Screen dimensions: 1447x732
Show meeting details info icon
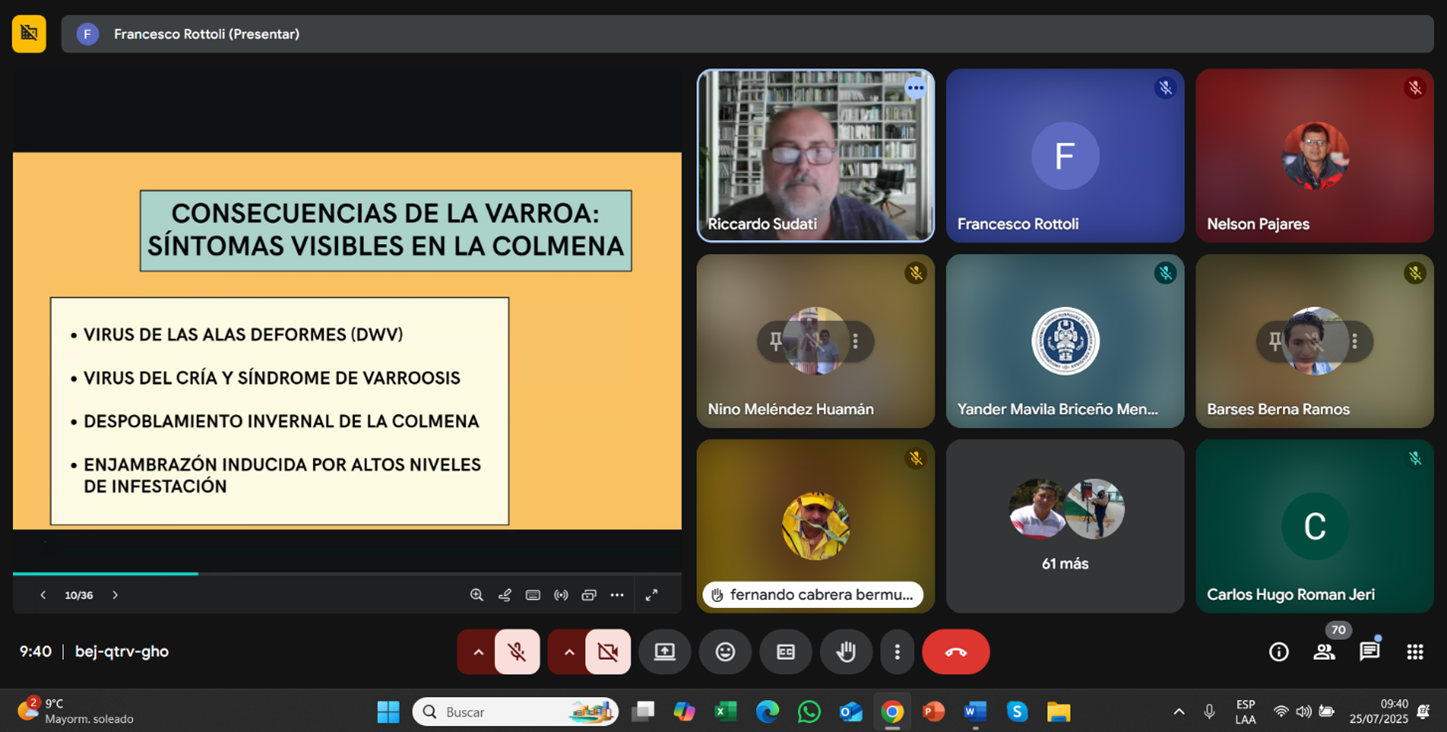tap(1278, 652)
